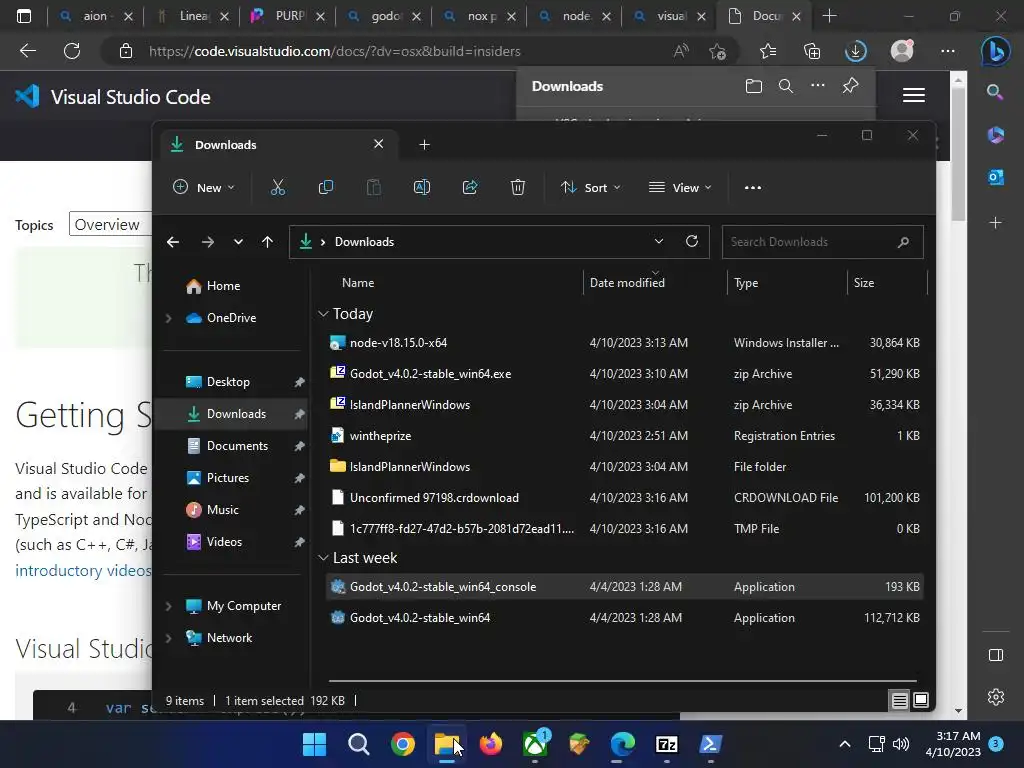The height and width of the screenshot is (768, 1024).
Task: Open downloads folder icon in Edge Downloads panel
Action: pyautogui.click(x=754, y=86)
